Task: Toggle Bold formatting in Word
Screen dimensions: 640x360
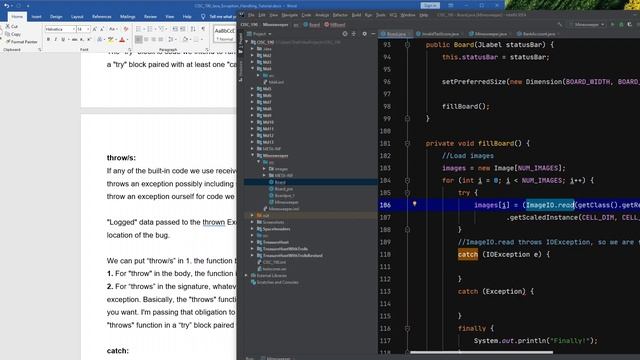Action: click(48, 39)
